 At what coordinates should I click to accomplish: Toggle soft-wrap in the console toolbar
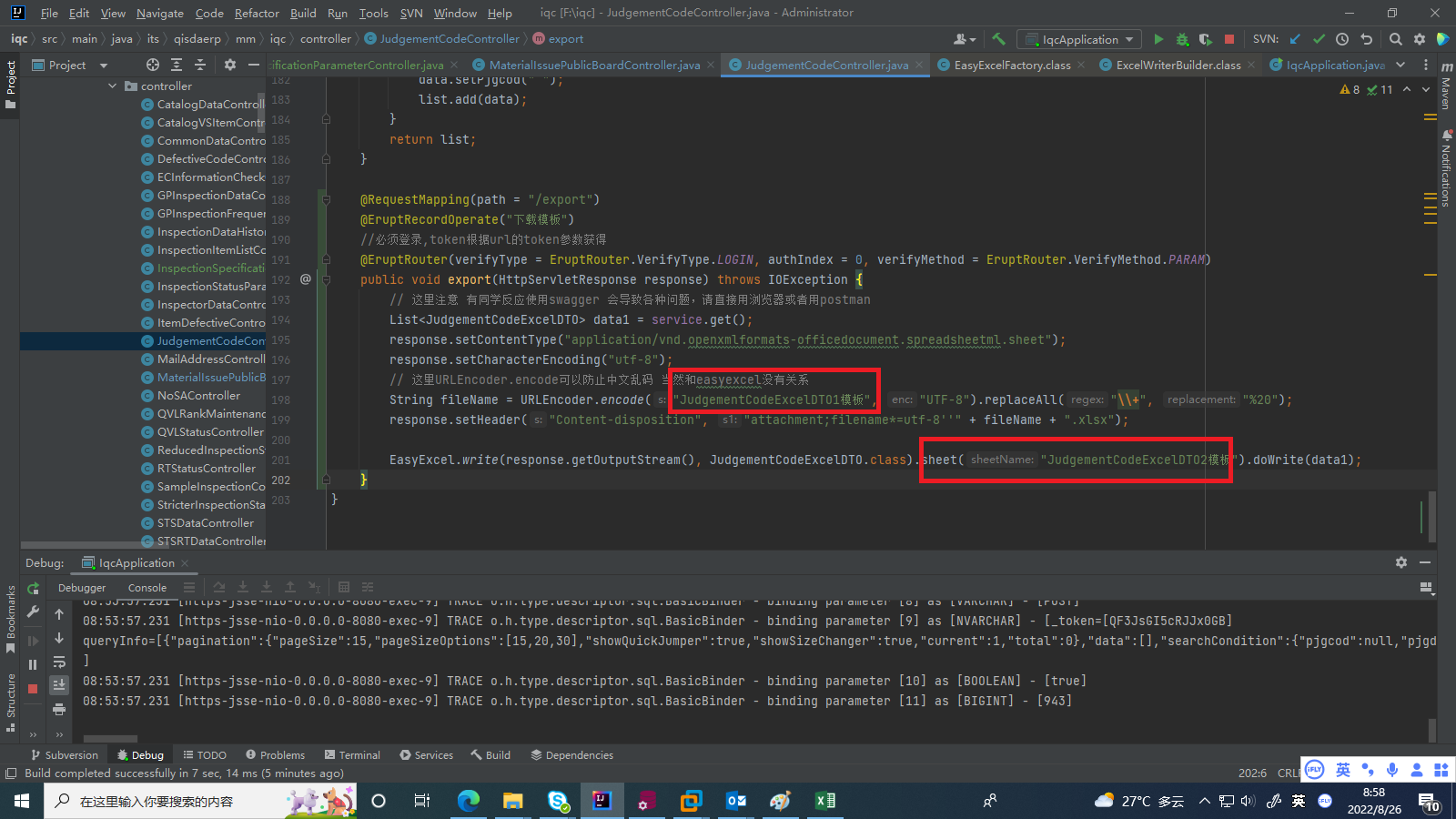coord(59,662)
